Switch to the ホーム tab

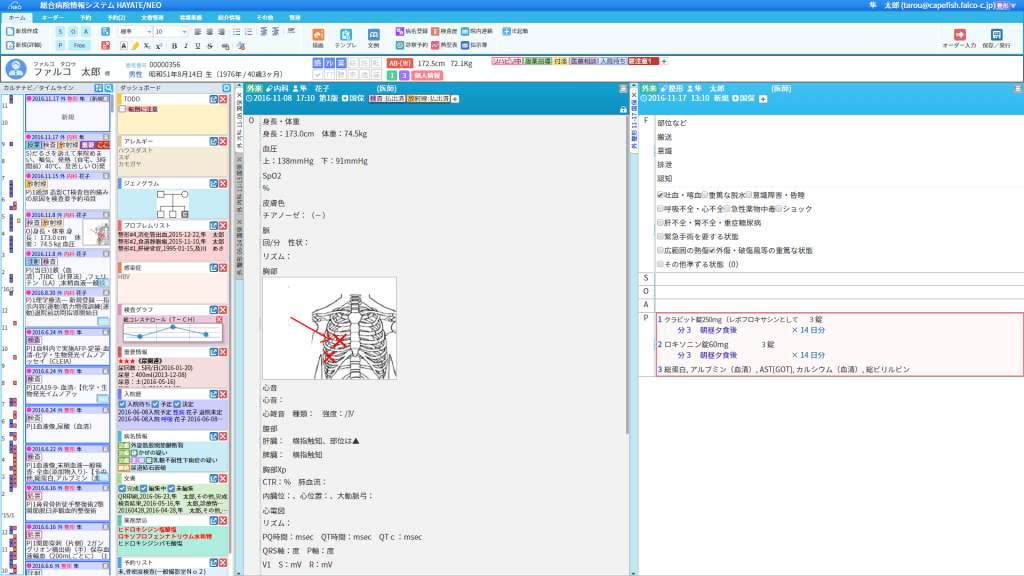(17, 18)
